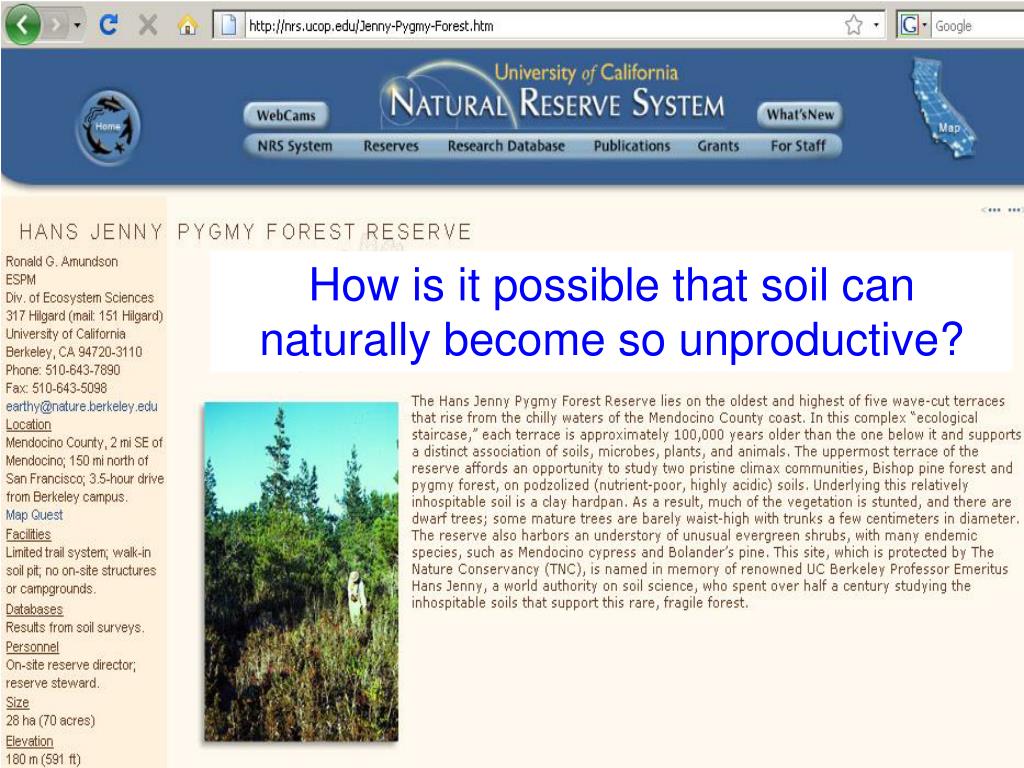Open the Publications menu item
Image resolution: width=1024 pixels, height=768 pixels.
(x=632, y=146)
